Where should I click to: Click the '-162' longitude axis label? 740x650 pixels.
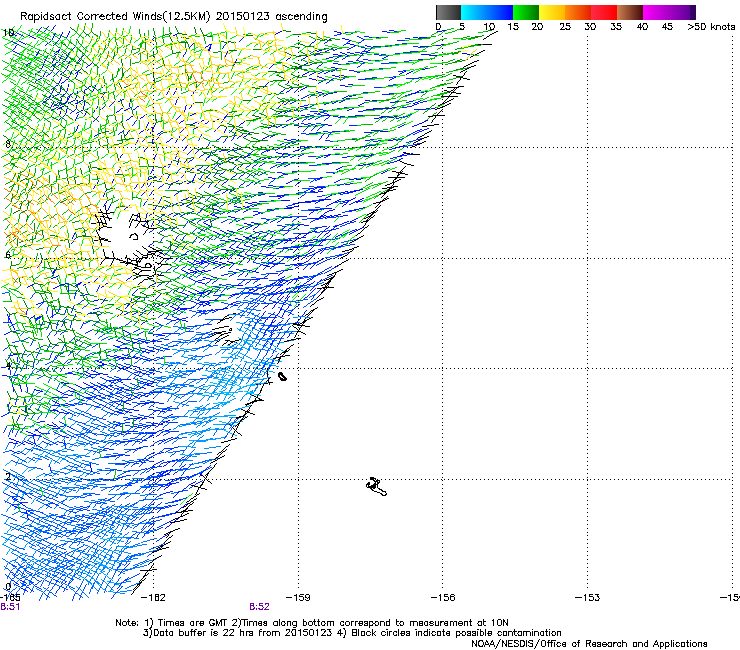pos(153,598)
